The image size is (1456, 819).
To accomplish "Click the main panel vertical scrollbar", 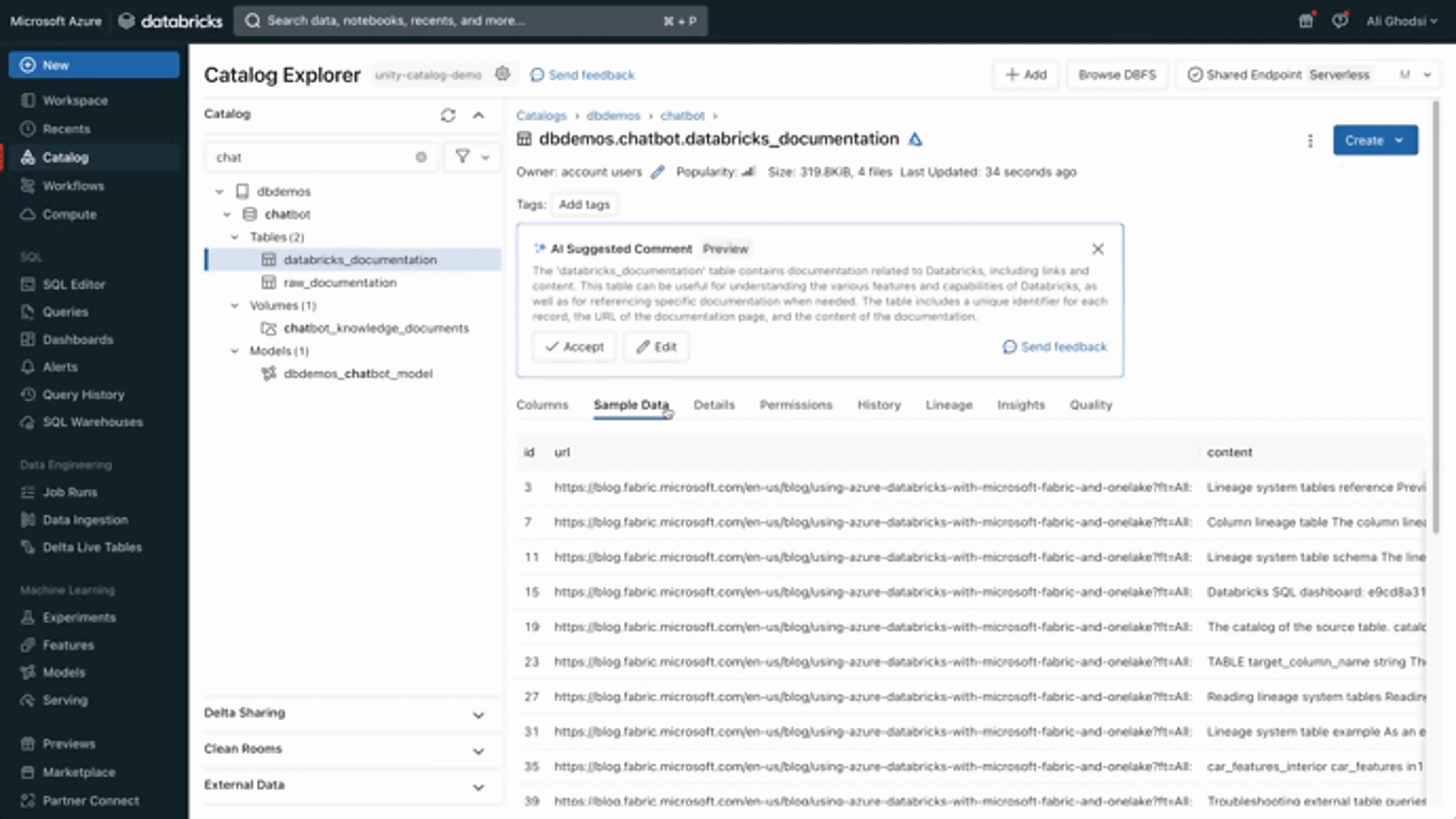I will [1436, 317].
